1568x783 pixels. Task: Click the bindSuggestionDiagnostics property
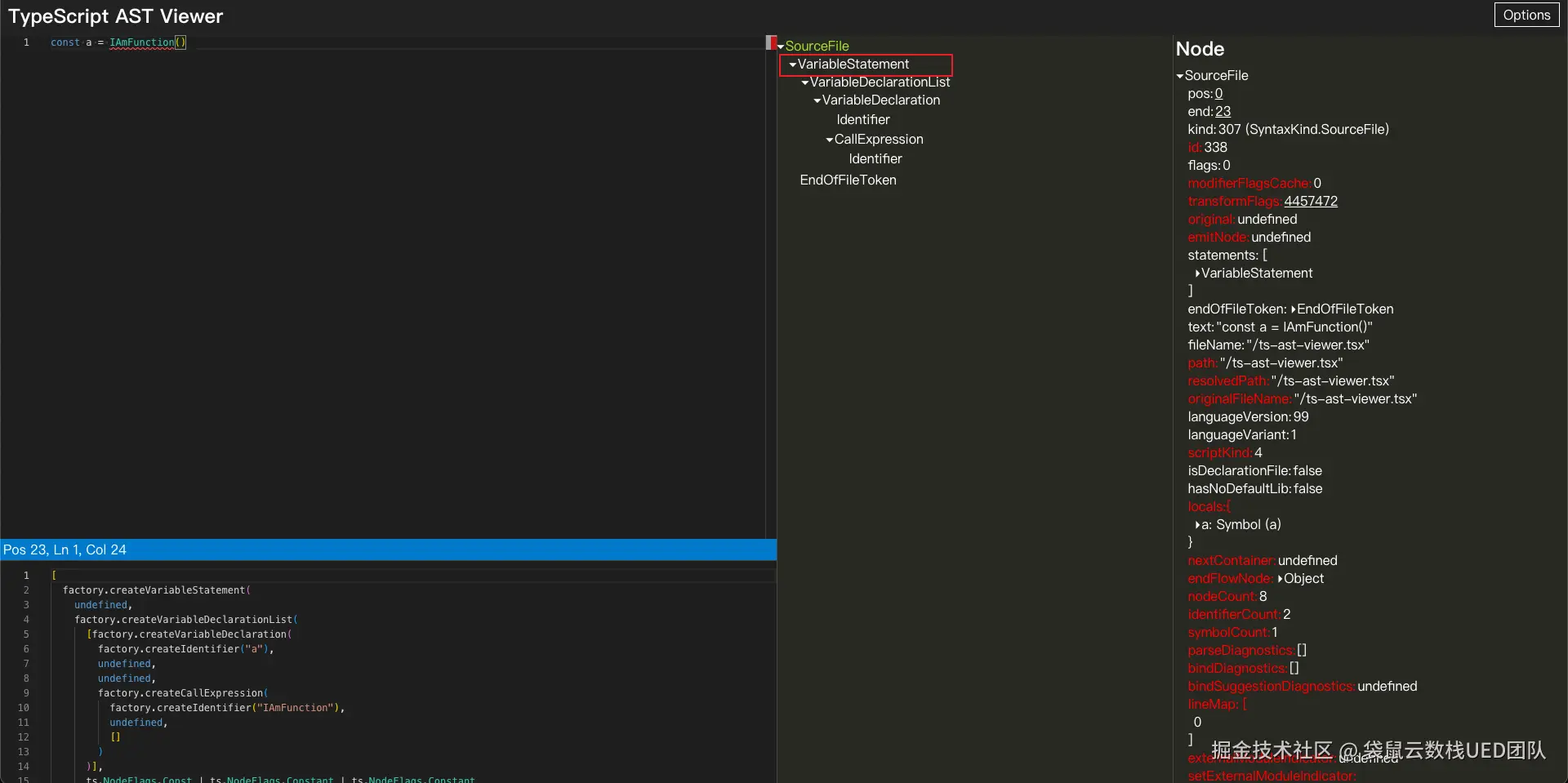click(x=1302, y=687)
